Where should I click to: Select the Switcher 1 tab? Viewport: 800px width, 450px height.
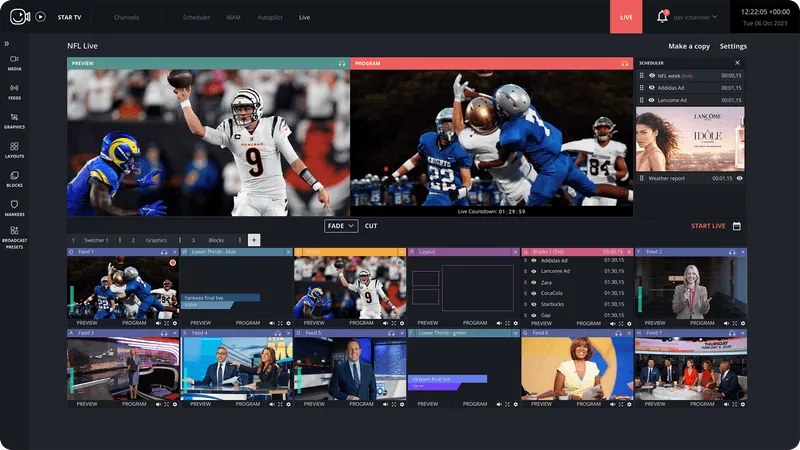pyautogui.click(x=96, y=240)
